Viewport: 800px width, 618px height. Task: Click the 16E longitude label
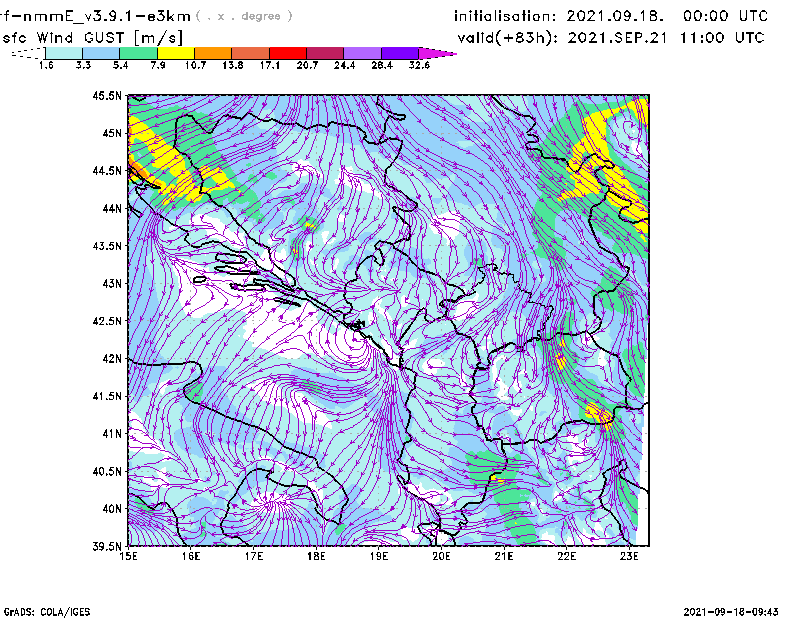(191, 556)
